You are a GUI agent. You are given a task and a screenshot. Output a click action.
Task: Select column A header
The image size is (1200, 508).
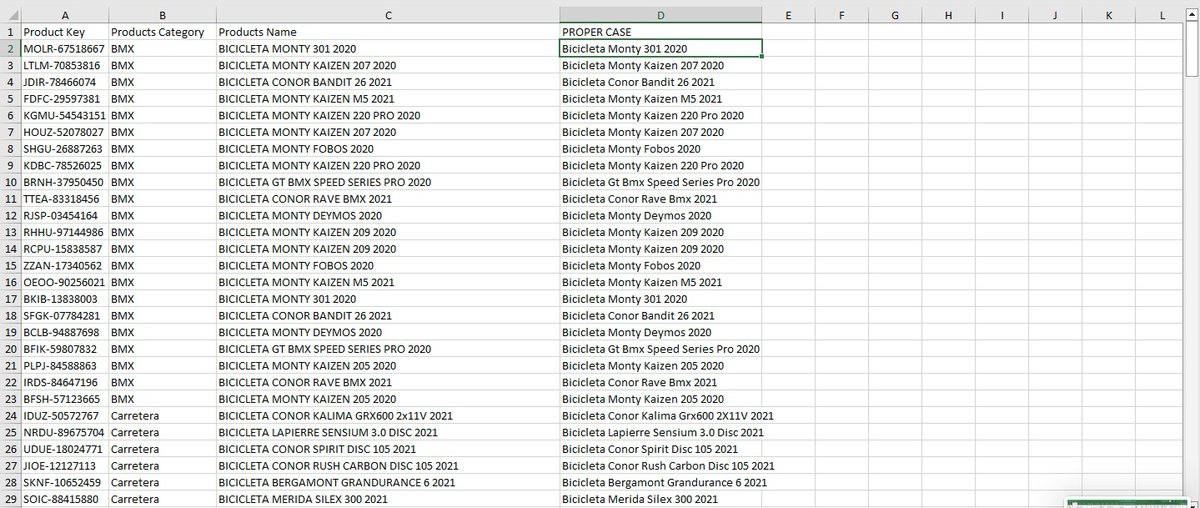point(64,15)
